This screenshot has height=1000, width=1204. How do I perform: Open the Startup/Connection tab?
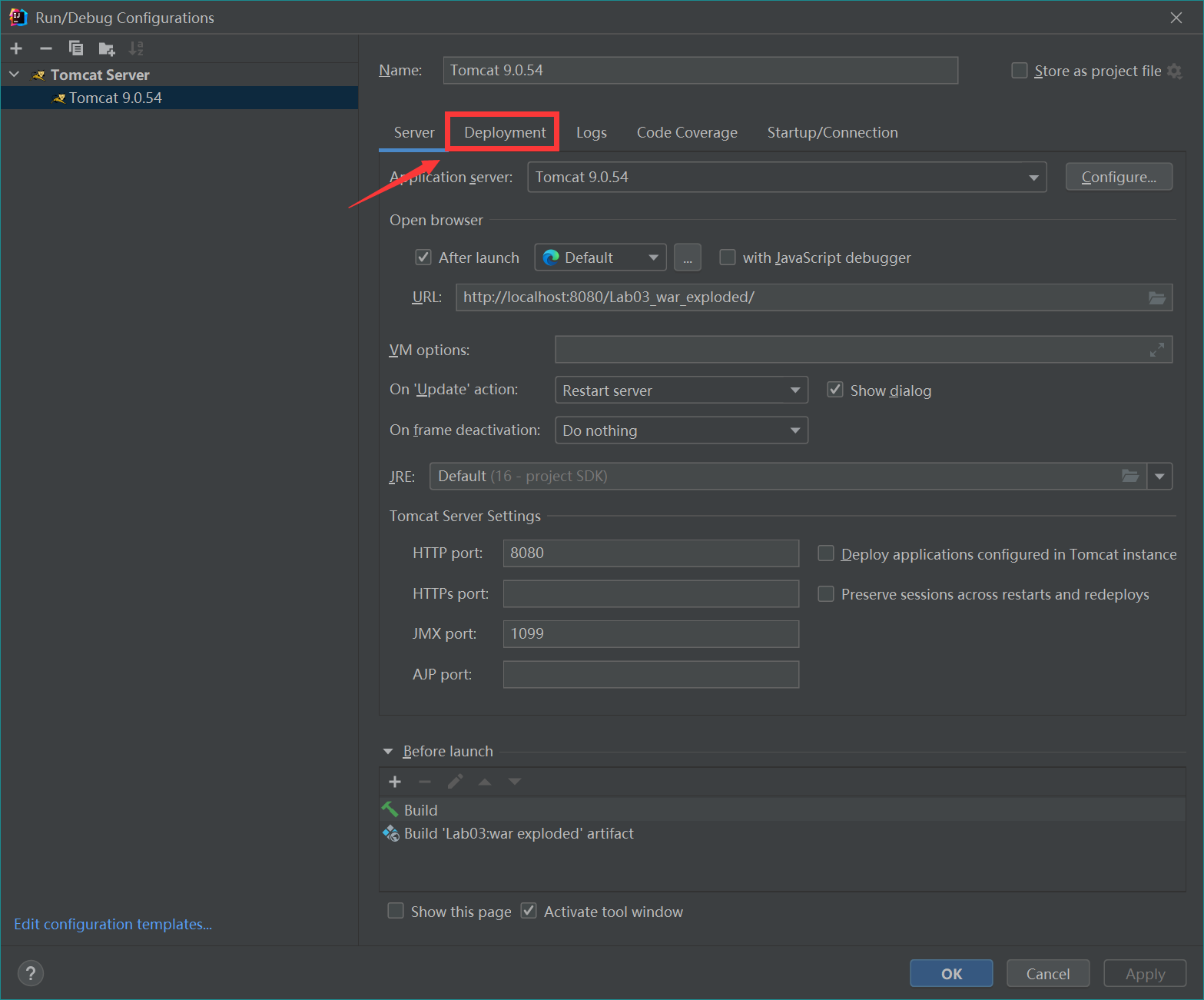click(832, 132)
